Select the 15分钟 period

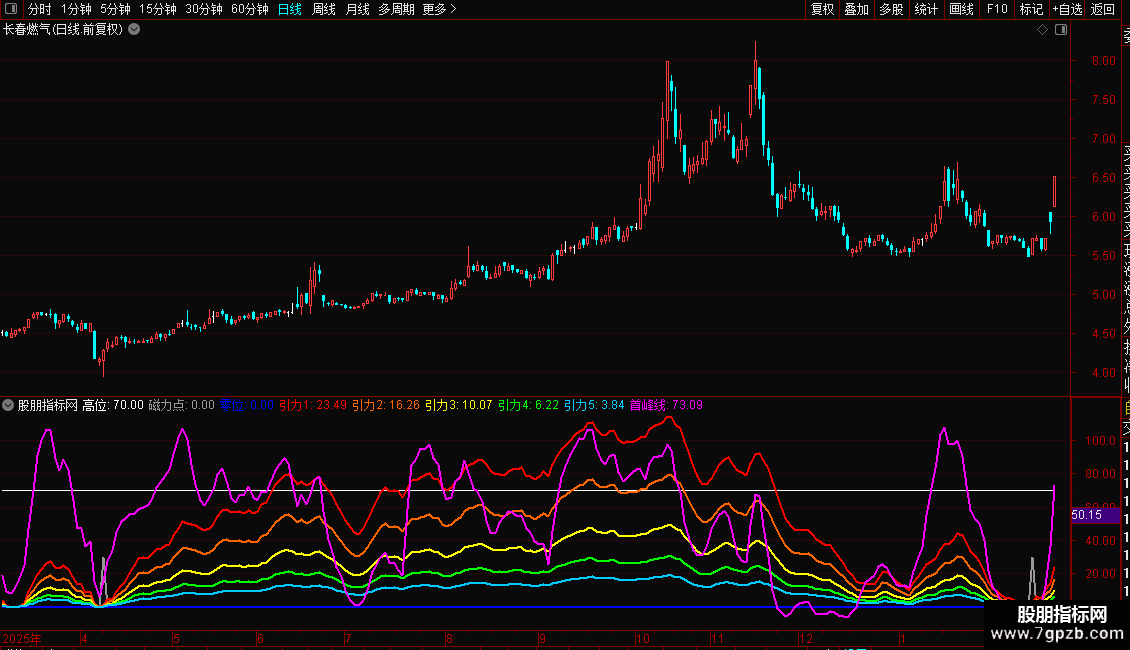(x=158, y=9)
